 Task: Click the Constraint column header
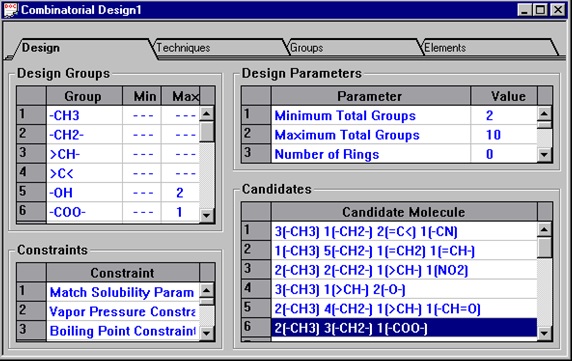click(x=123, y=273)
